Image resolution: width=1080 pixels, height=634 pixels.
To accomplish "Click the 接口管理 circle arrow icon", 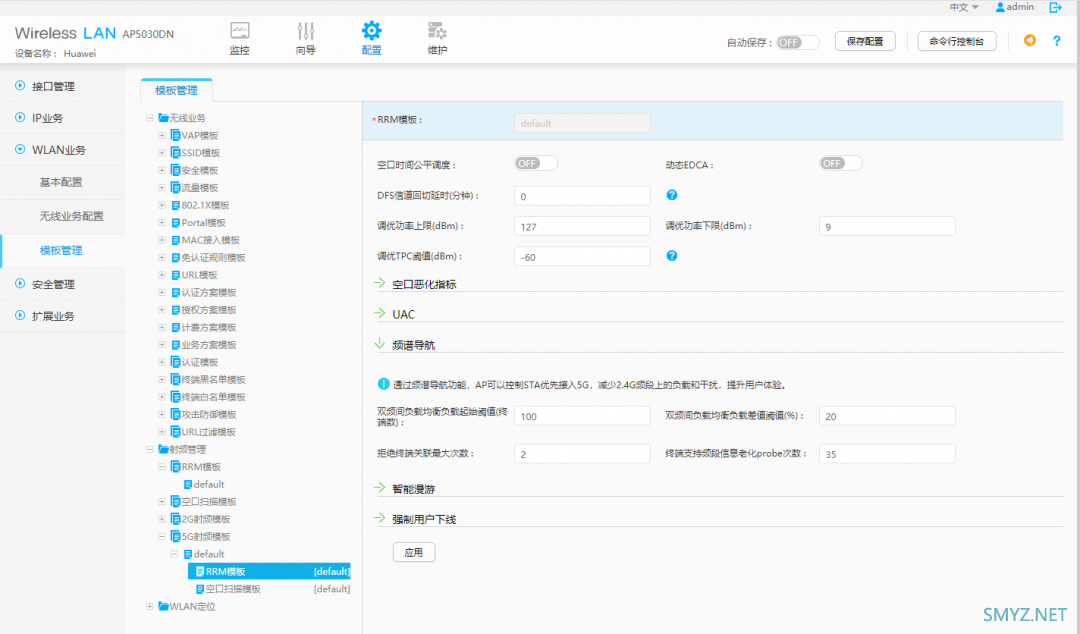I will click(20, 85).
